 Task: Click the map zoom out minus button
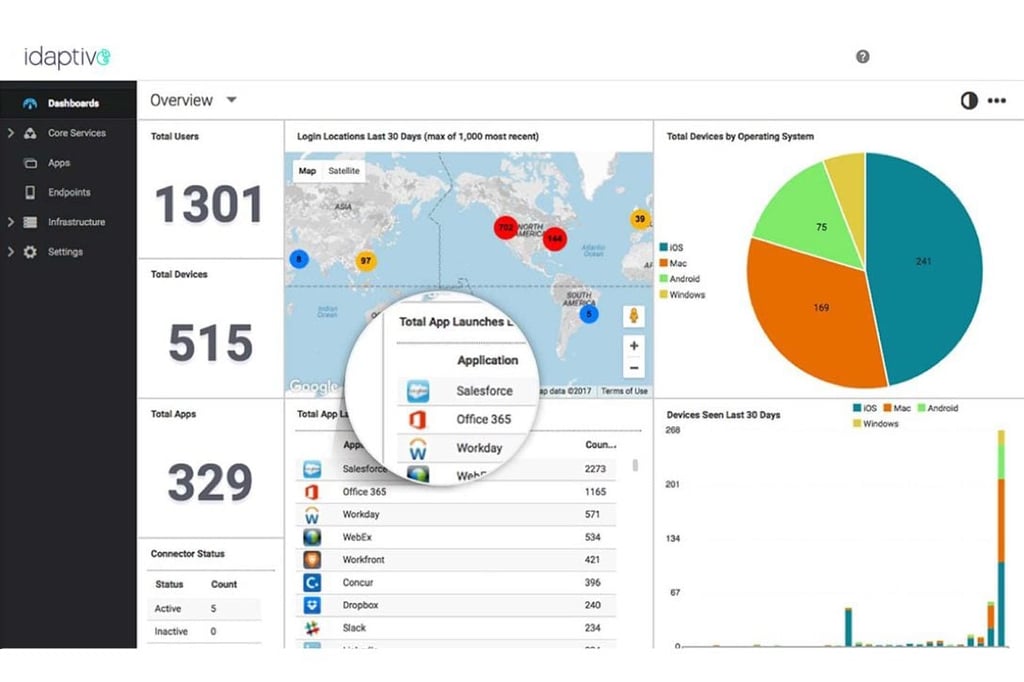[633, 368]
